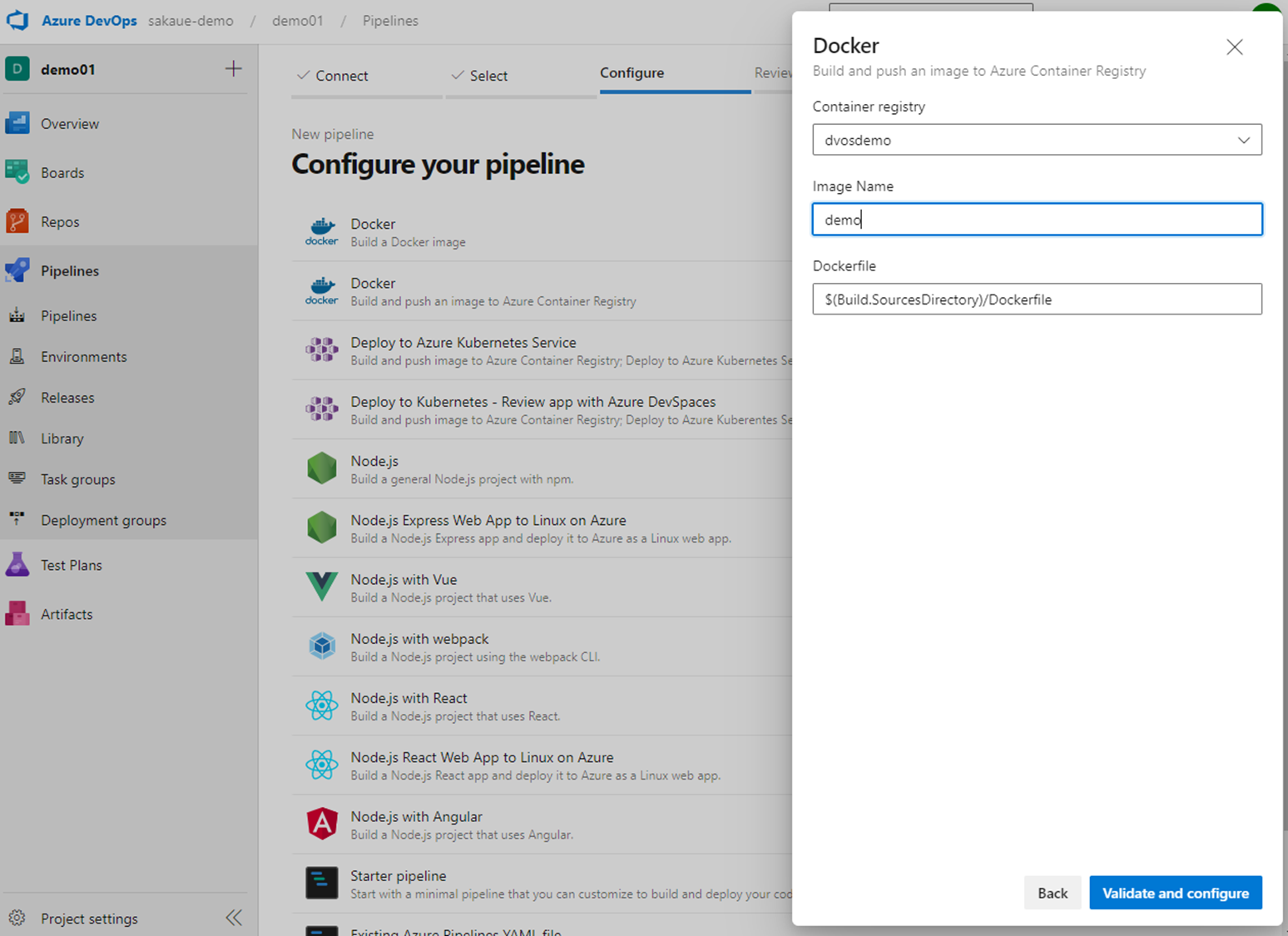Click the Image Name input field

click(1038, 220)
